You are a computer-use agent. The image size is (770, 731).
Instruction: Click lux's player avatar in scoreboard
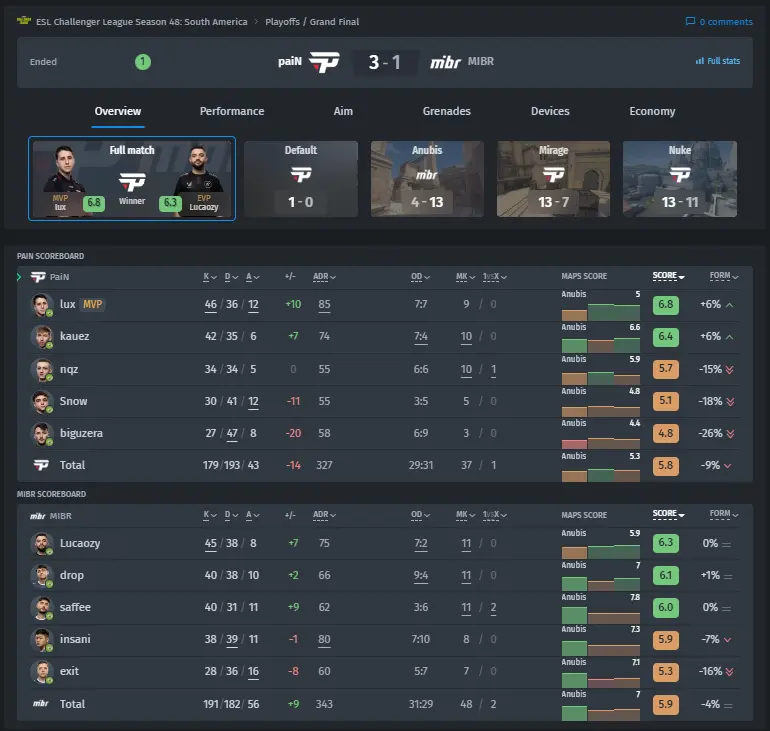pos(41,304)
